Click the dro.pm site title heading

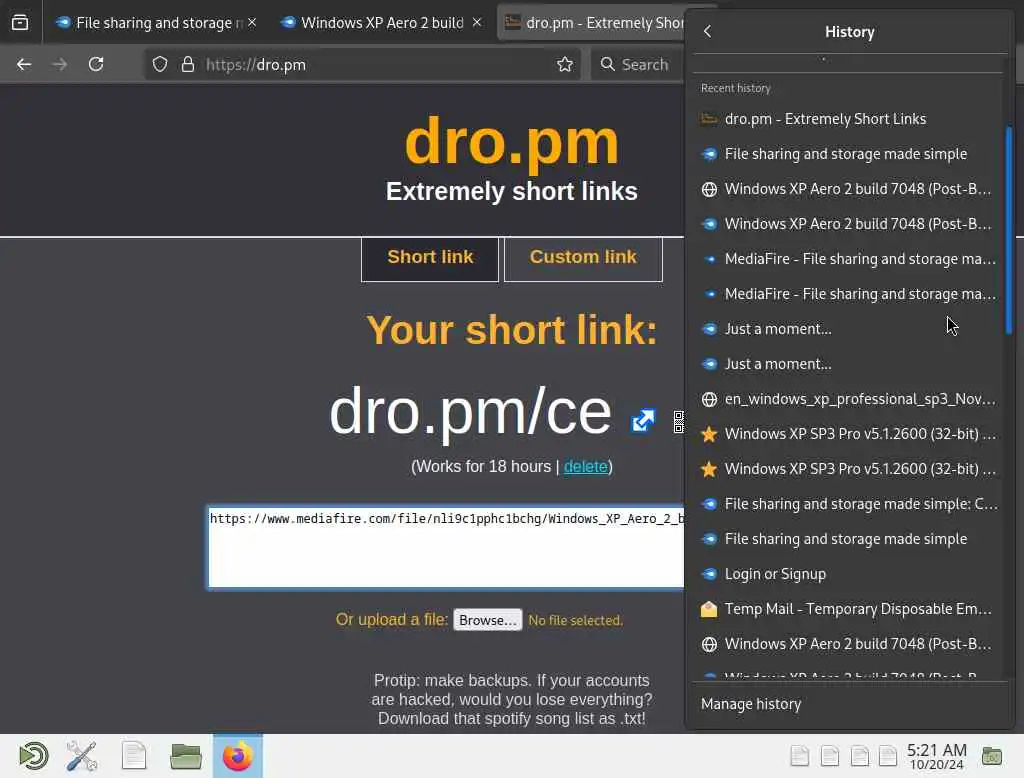coord(511,142)
